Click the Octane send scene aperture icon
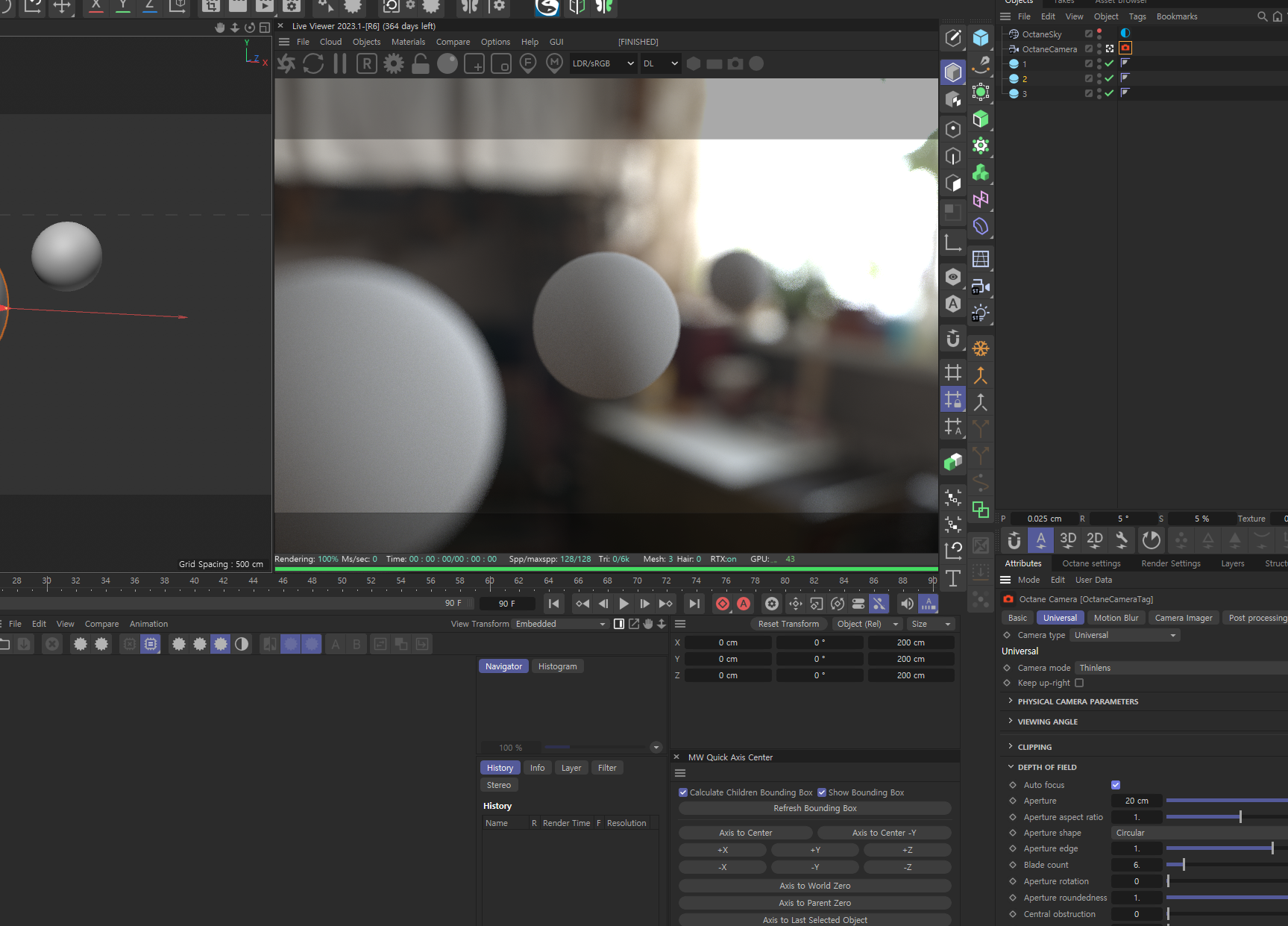 (286, 63)
